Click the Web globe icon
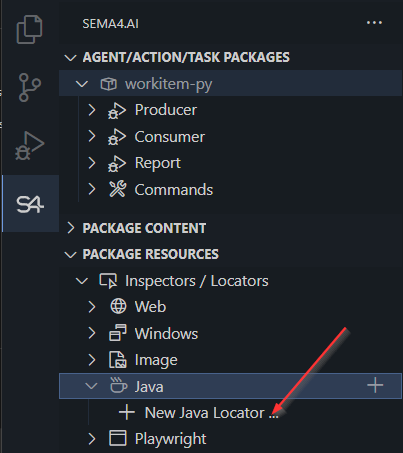 tap(118, 306)
